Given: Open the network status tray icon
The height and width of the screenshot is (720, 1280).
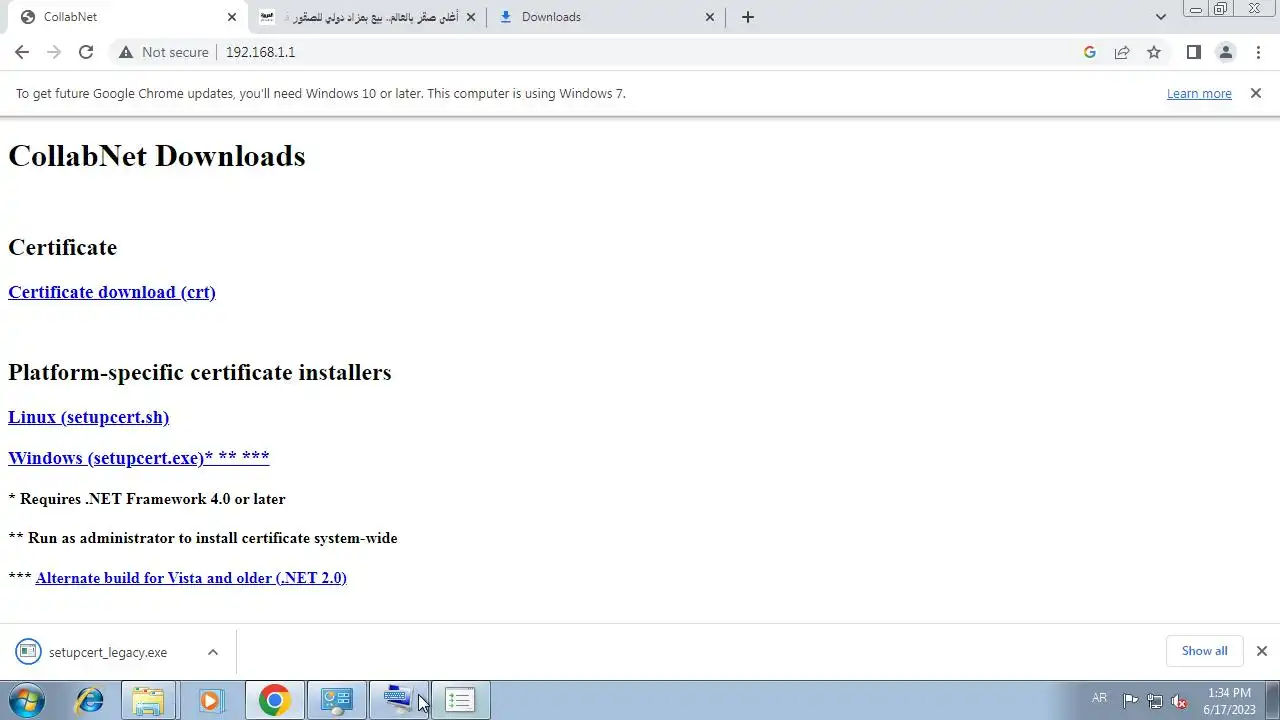Looking at the screenshot, I should tap(1155, 701).
